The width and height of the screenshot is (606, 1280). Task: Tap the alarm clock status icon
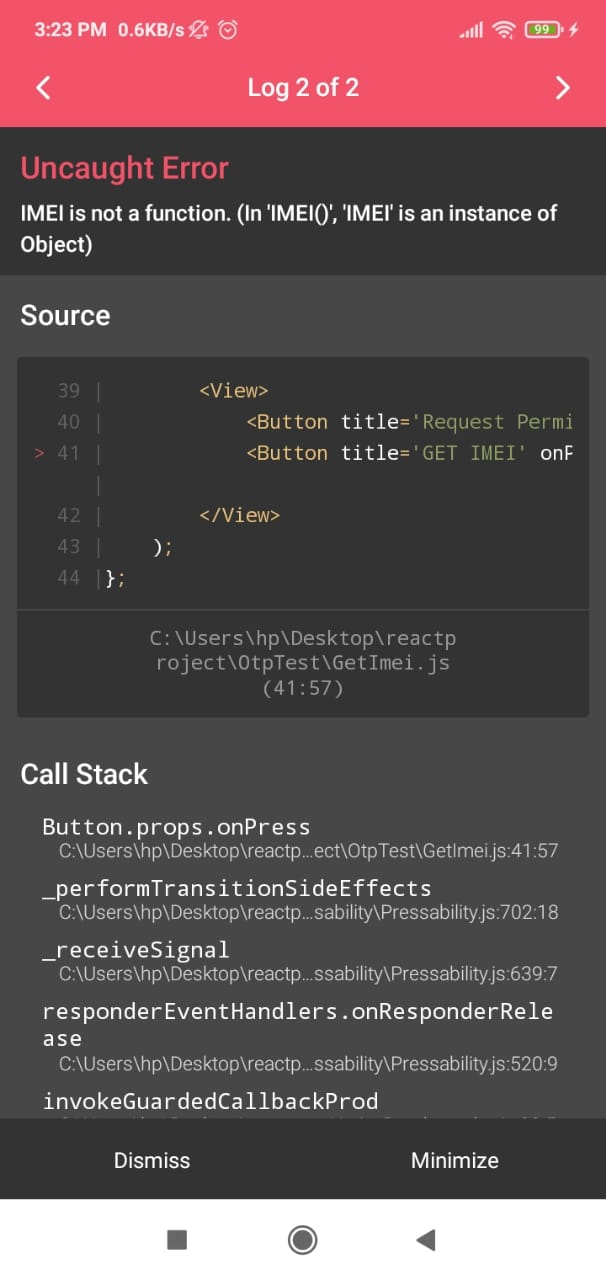[228, 30]
